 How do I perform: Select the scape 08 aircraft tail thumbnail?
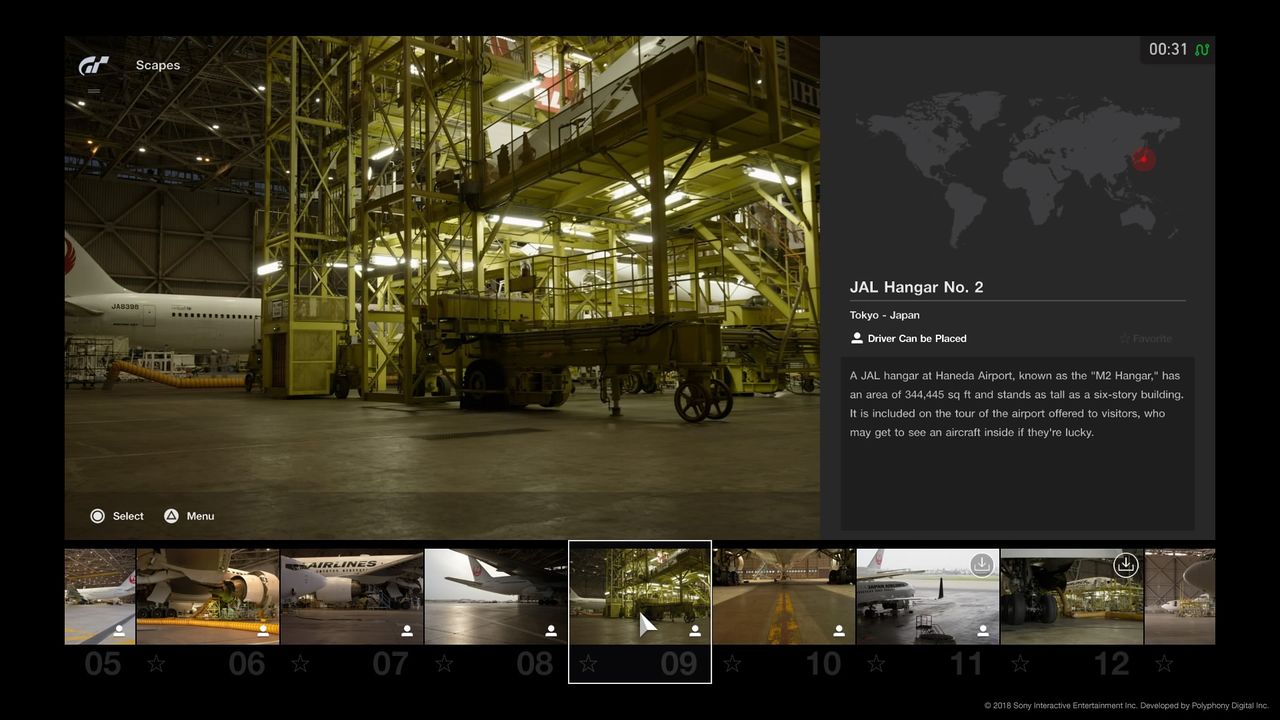pos(496,596)
